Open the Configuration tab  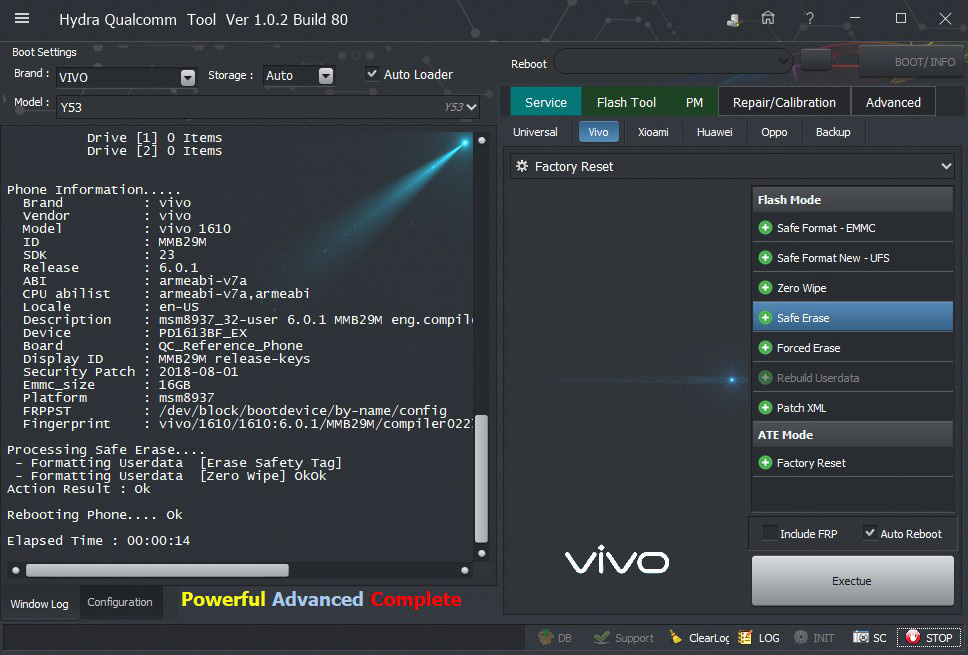[120, 602]
